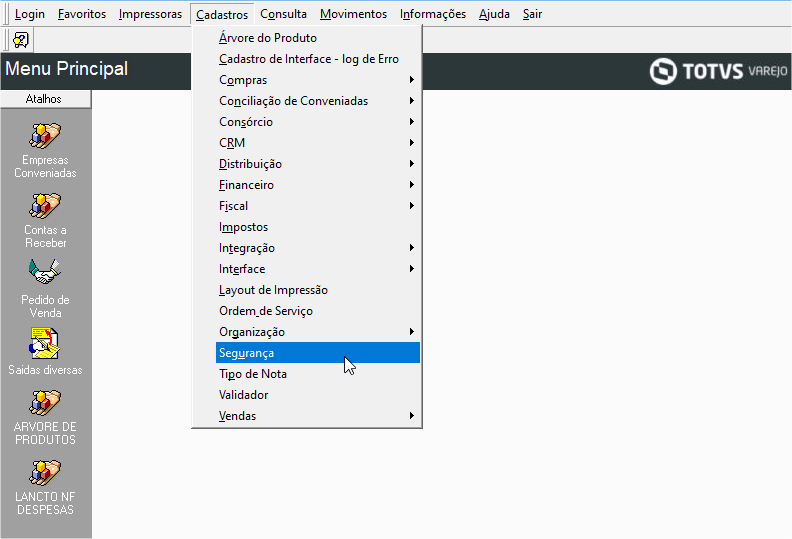Open the Saidas diversas shortcut icon
Viewport: 792px width, 539px height.
45,344
